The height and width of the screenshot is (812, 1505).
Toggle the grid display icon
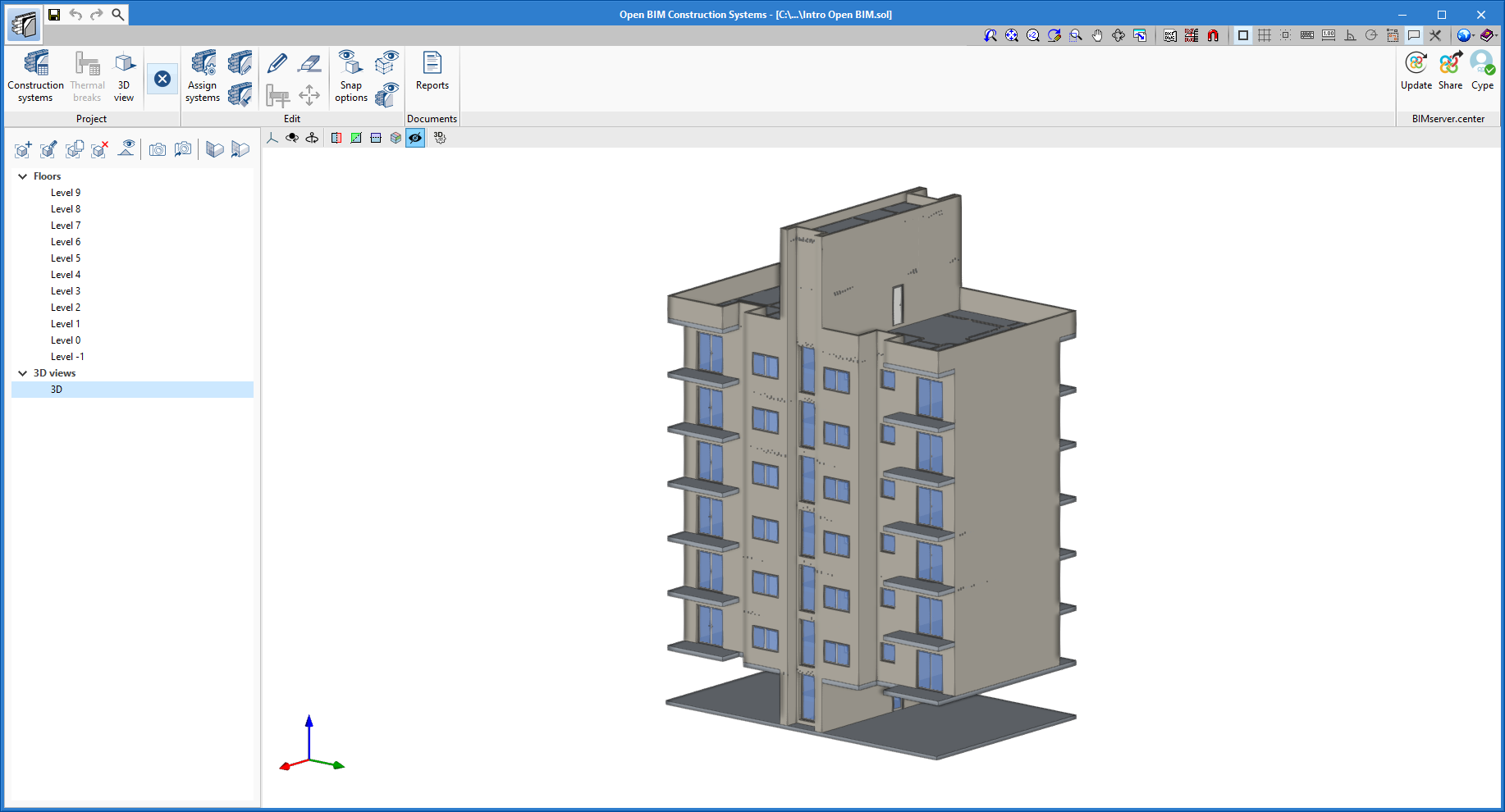[x=1265, y=35]
